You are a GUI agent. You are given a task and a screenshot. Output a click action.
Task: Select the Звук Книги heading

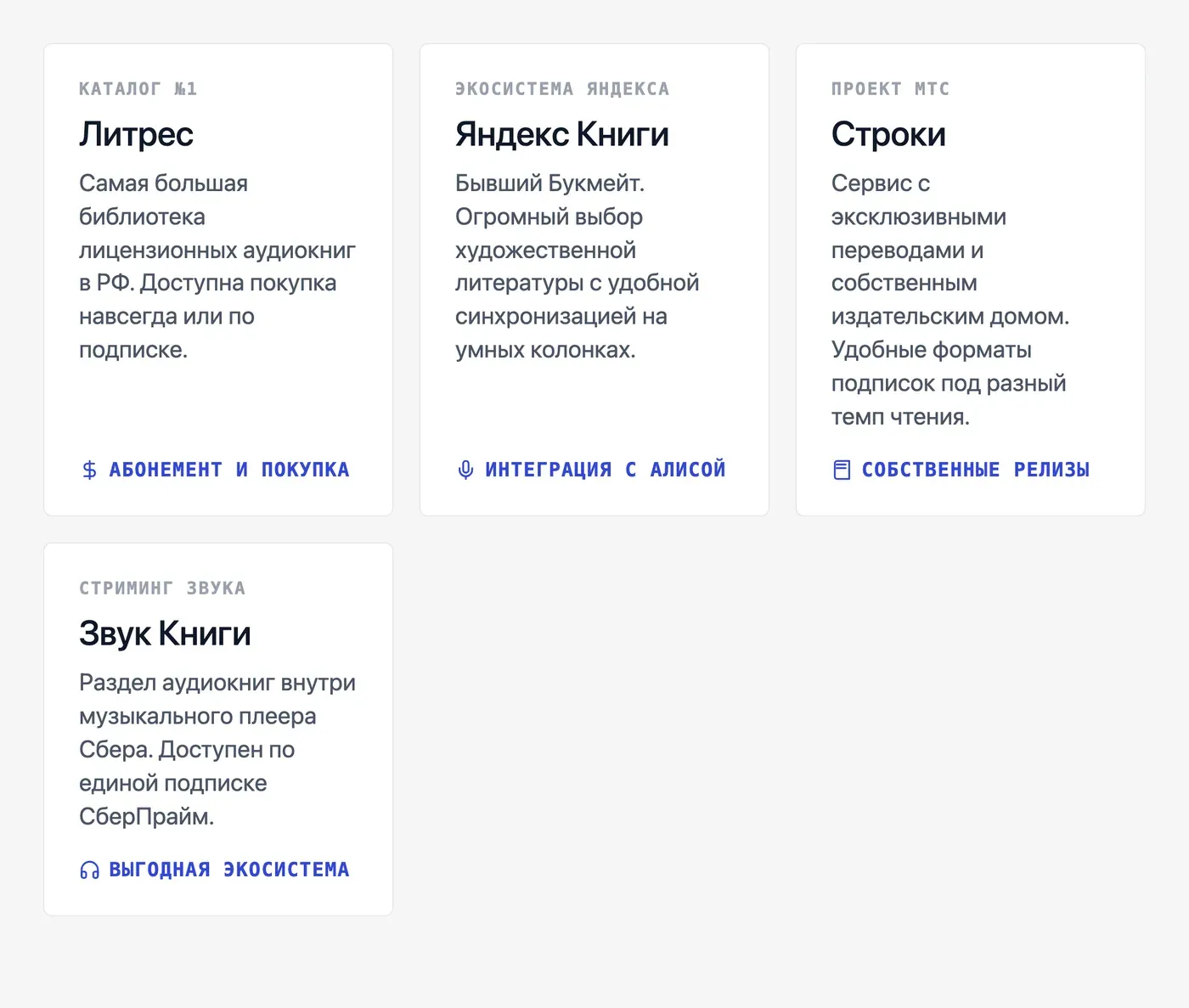[165, 634]
